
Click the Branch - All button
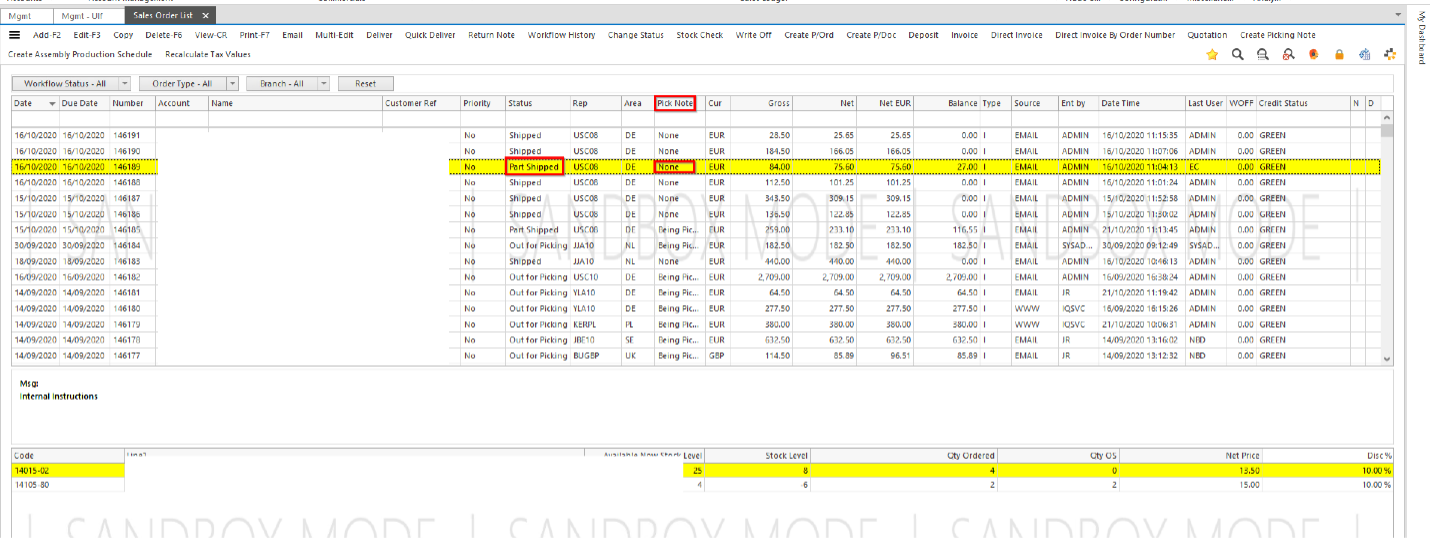(282, 84)
